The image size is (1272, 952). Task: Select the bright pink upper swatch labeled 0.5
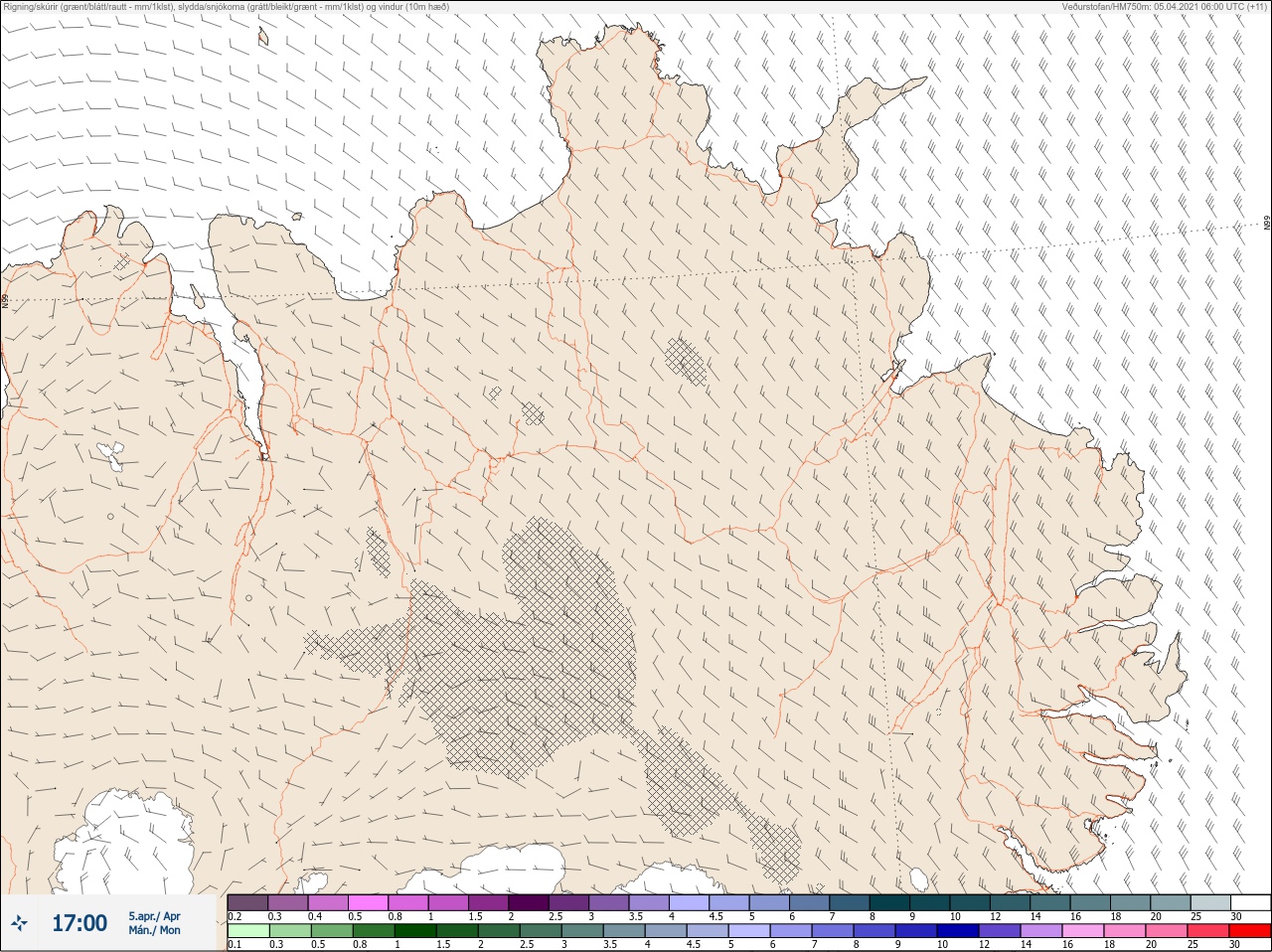point(368,902)
